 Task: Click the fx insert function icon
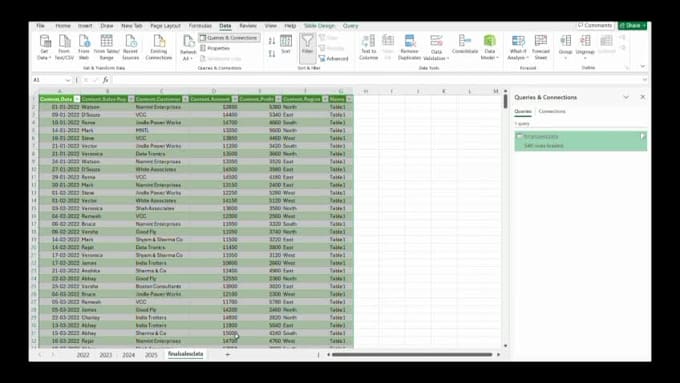tap(105, 80)
